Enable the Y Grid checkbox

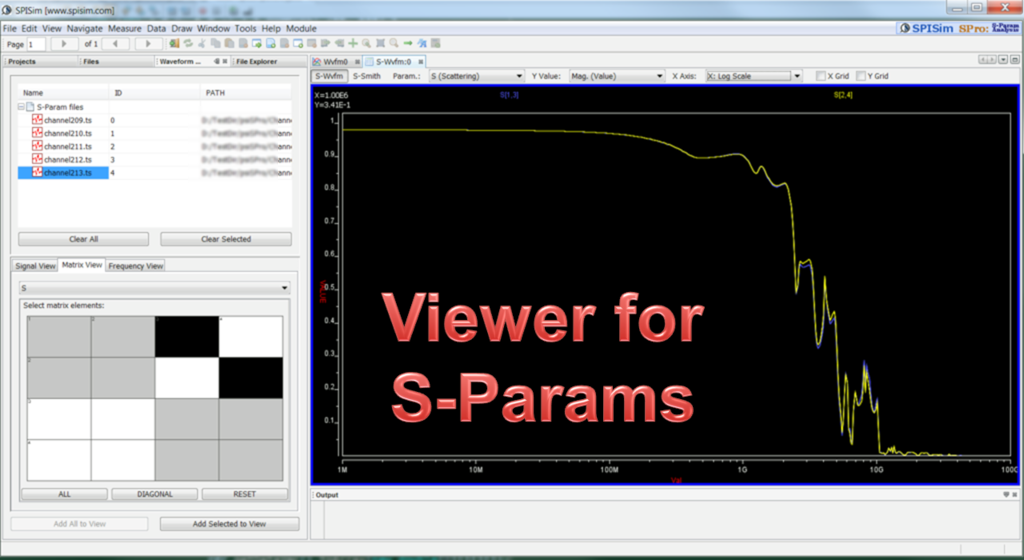click(x=861, y=76)
